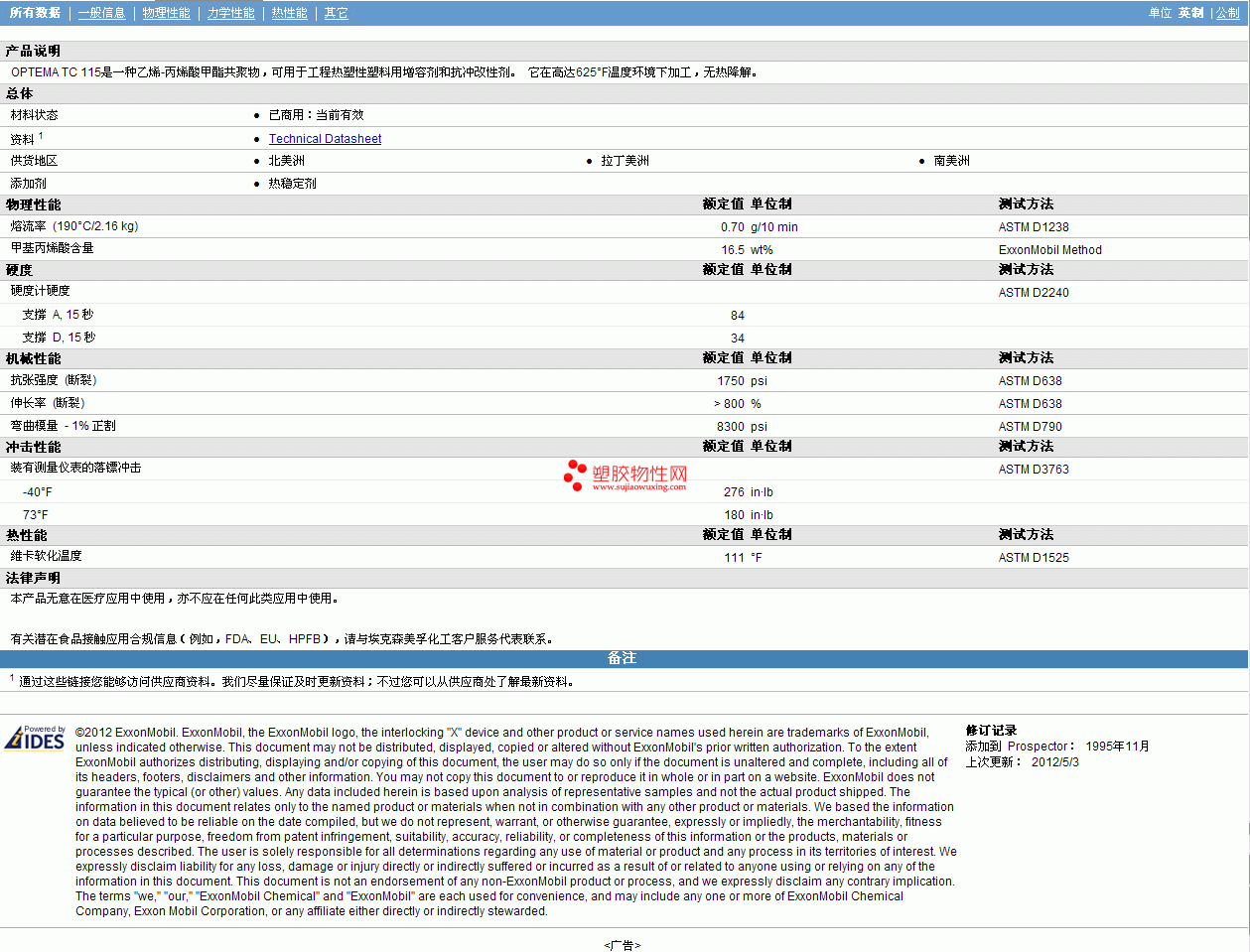Show the 热性能 tab

click(289, 13)
